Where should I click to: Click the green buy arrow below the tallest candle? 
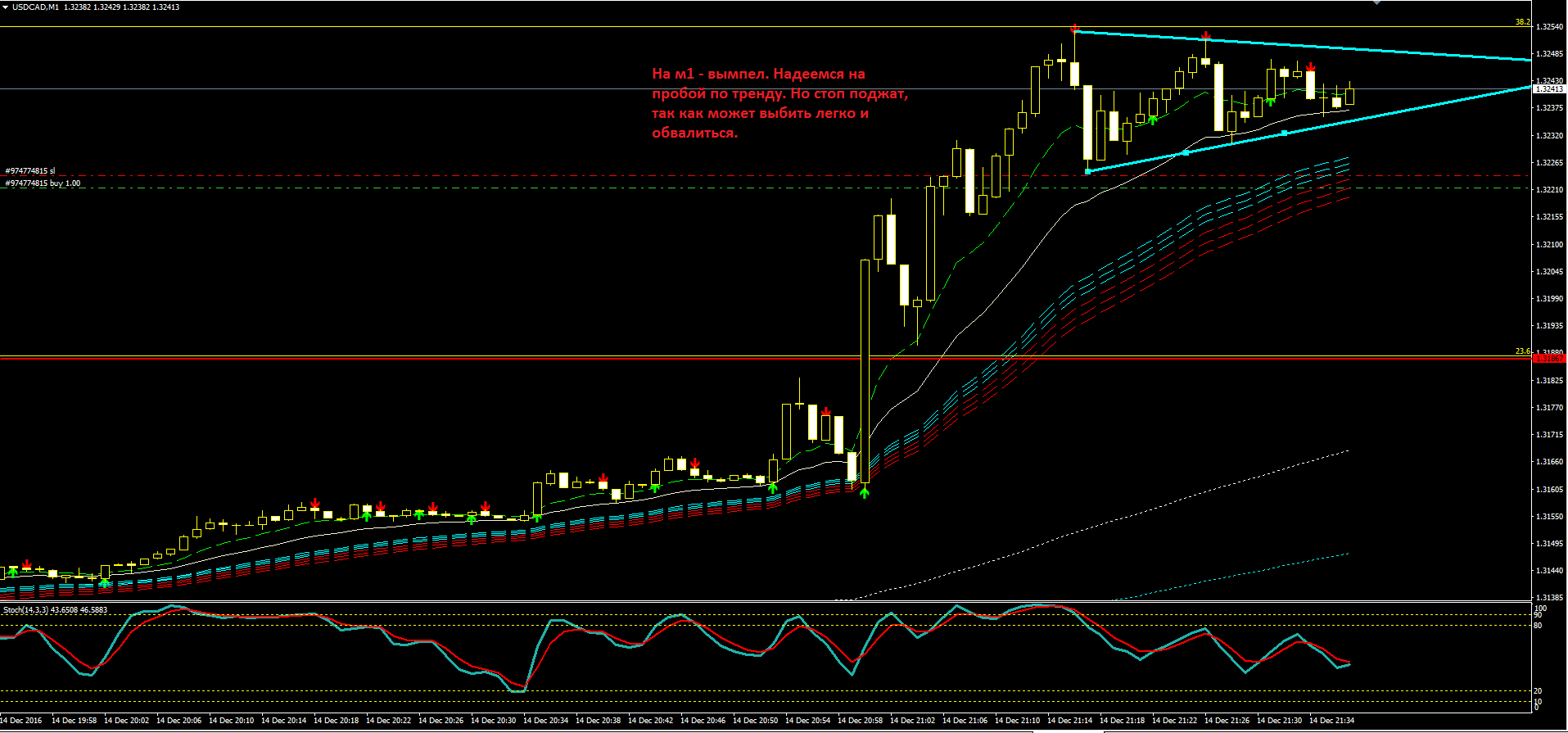(864, 492)
